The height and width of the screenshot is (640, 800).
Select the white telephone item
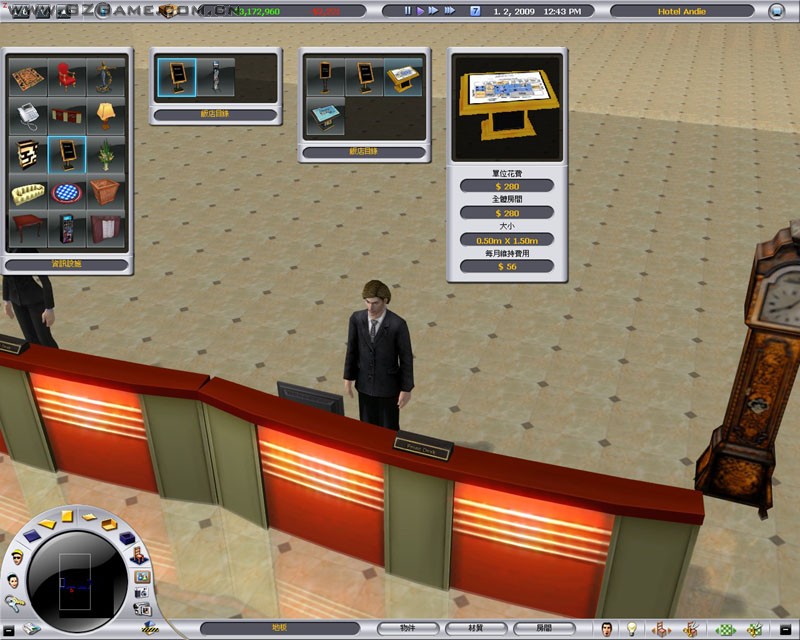coord(29,116)
